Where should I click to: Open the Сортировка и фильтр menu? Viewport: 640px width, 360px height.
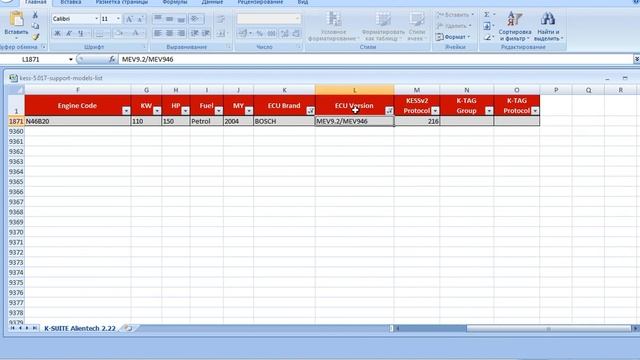click(515, 26)
